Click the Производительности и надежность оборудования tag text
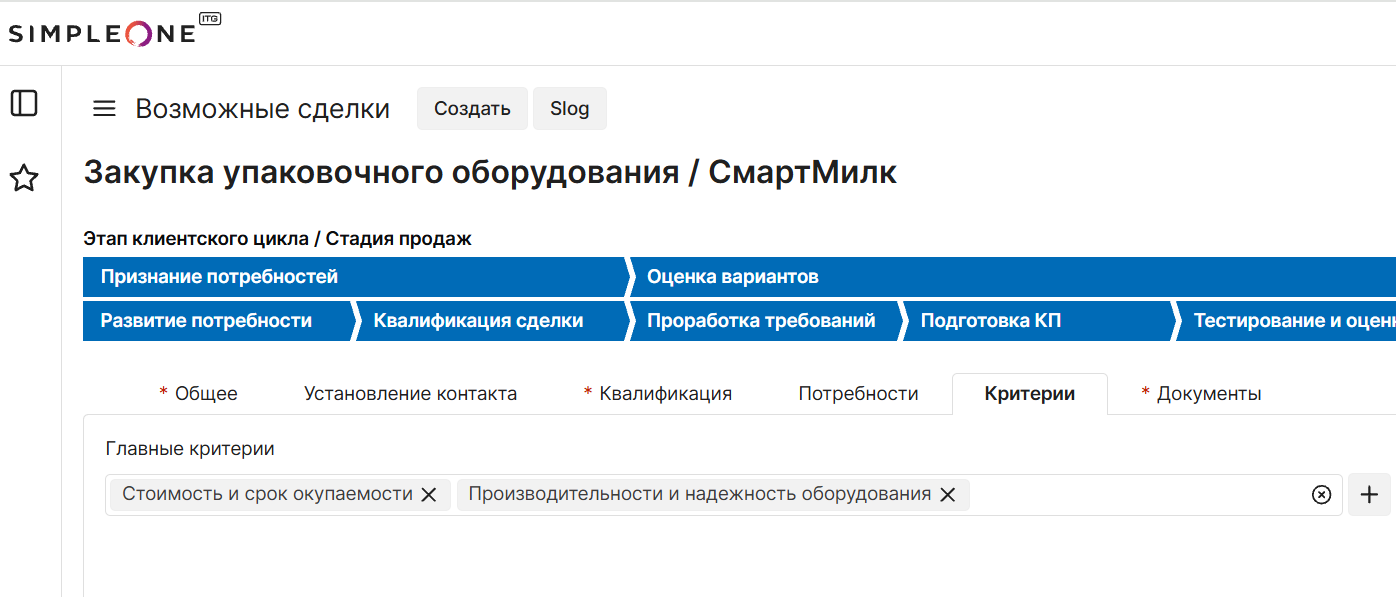This screenshot has height=597, width=1396. pyautogui.click(x=699, y=494)
